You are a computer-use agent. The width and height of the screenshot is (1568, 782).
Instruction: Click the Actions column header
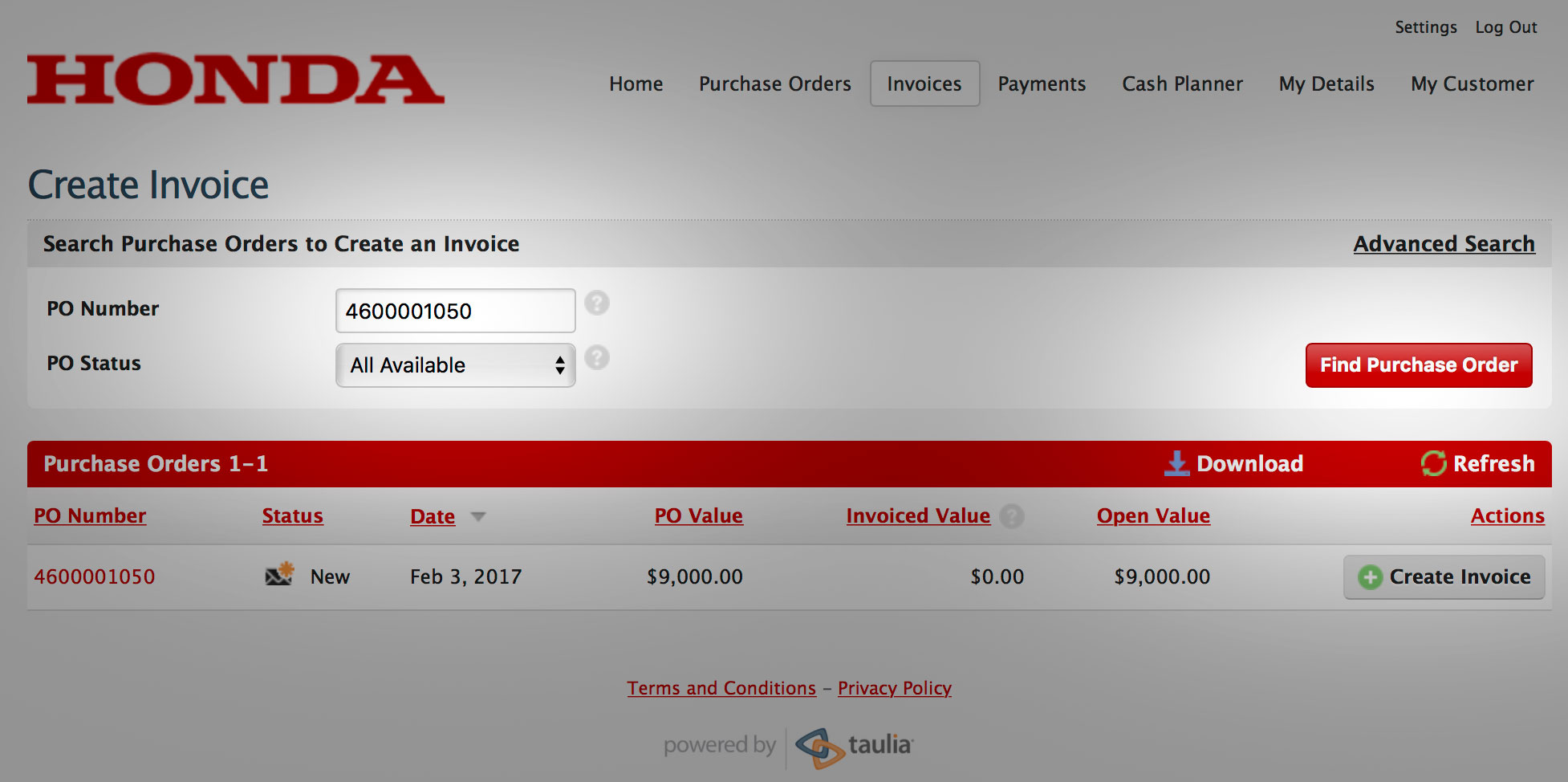coord(1507,515)
